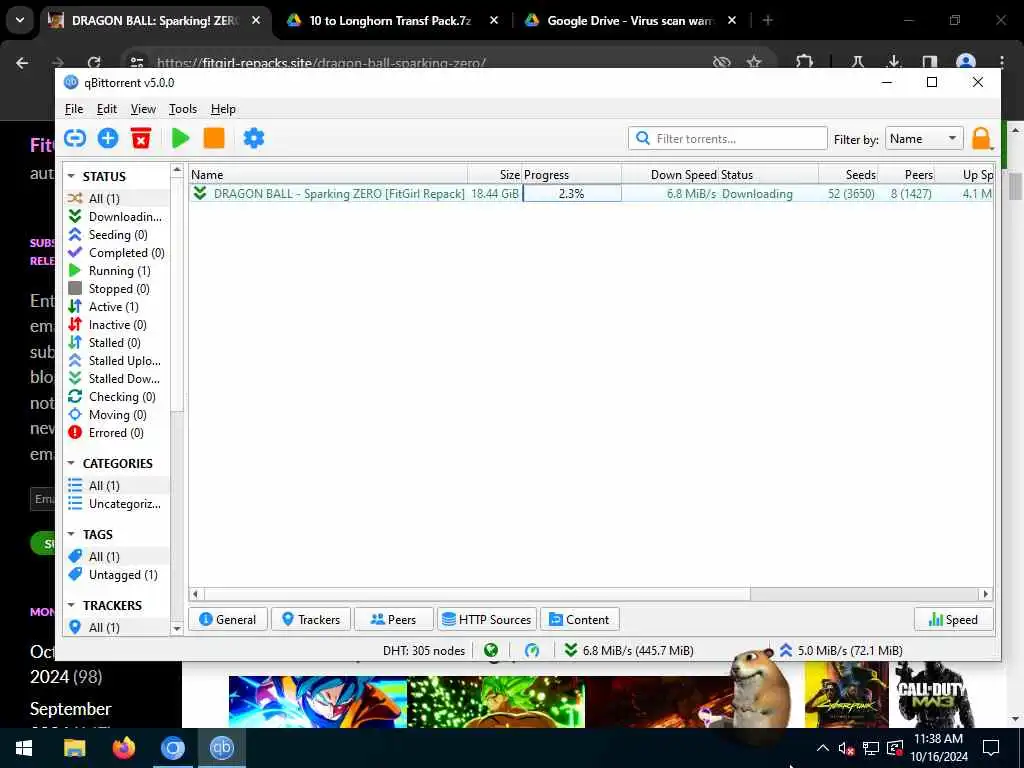
Task: Click the horizontal scrollbar right arrow
Action: click(x=986, y=594)
